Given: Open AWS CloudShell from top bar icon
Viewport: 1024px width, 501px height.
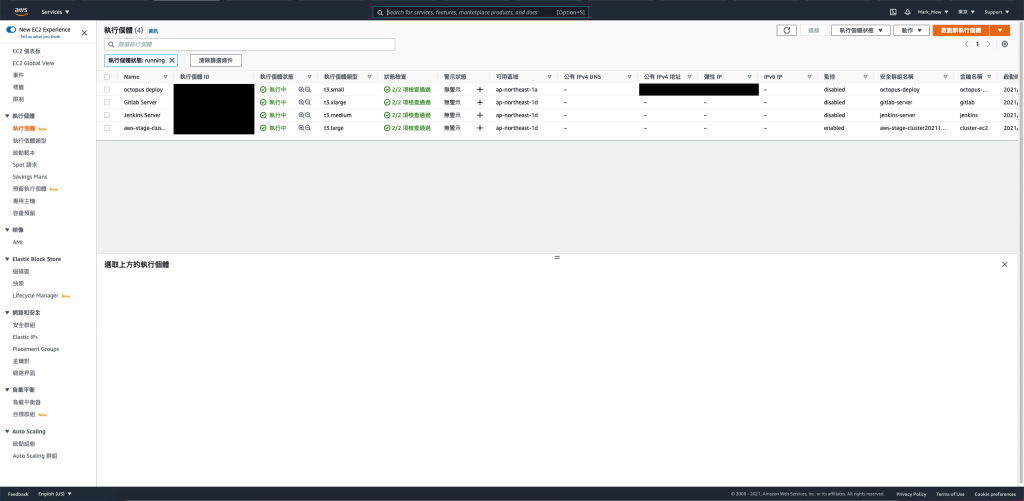Looking at the screenshot, I should 893,12.
